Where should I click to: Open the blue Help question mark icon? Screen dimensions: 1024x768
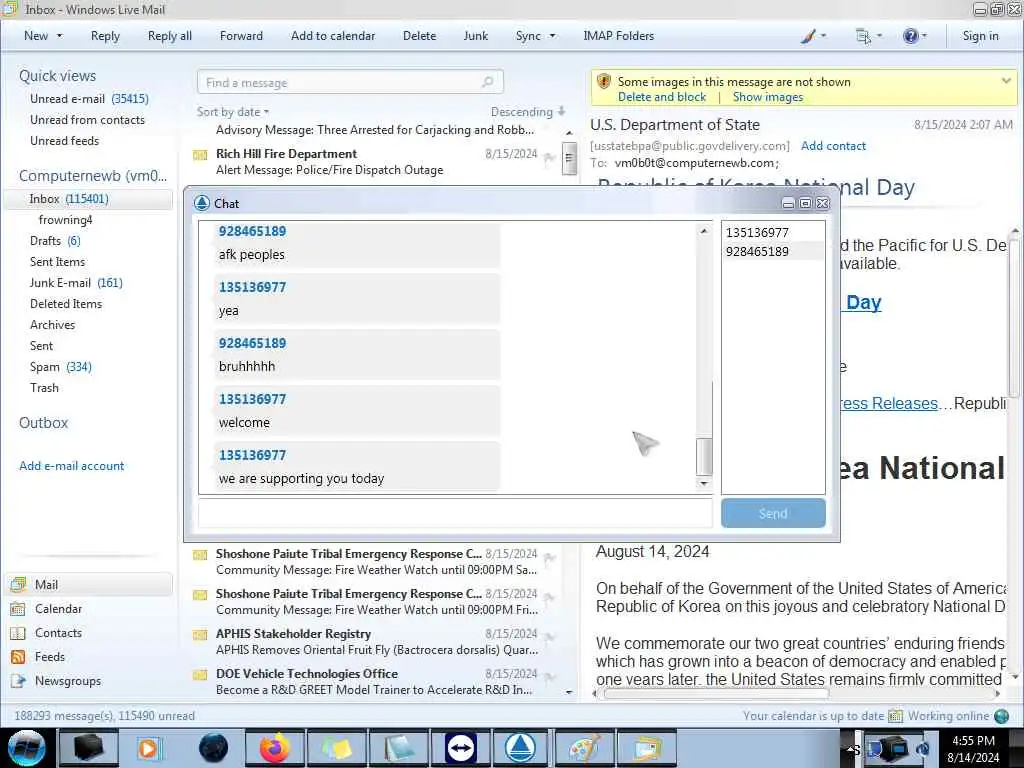[910, 36]
